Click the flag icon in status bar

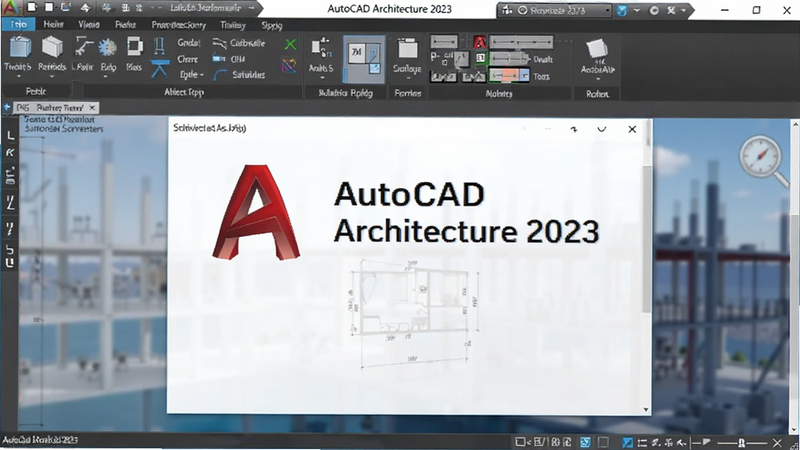[x=707, y=442]
